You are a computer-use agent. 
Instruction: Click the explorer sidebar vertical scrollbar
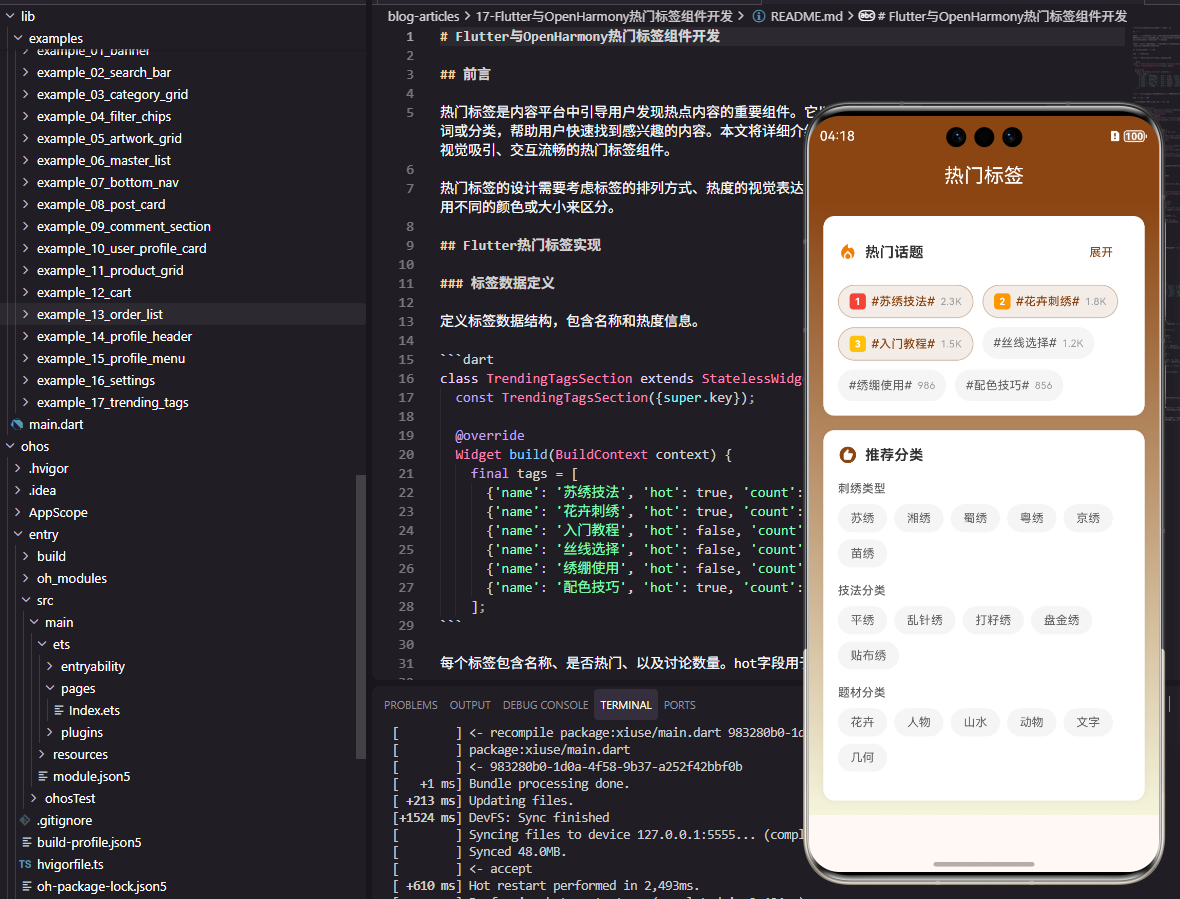click(360, 617)
